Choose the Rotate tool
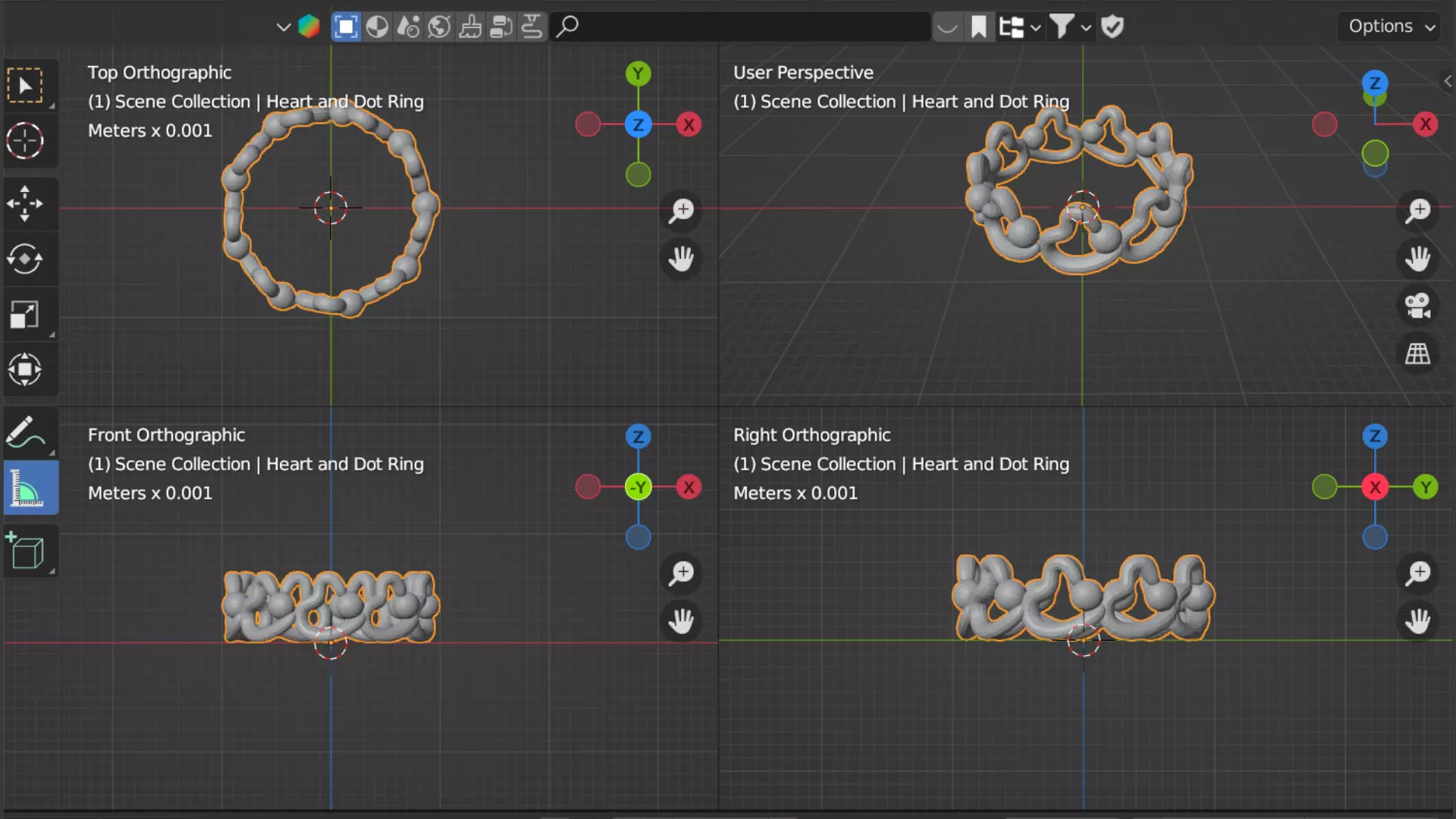Viewport: 1456px width, 819px height. point(25,259)
